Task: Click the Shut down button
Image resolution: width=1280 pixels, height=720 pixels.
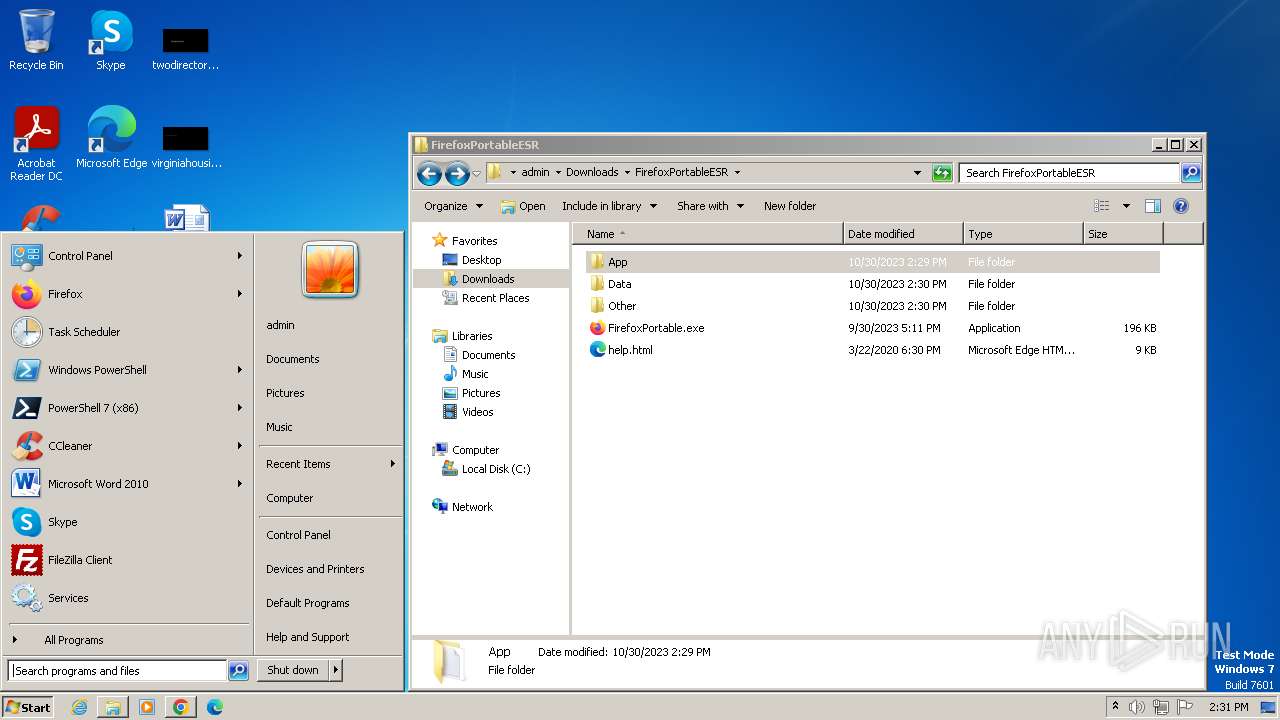Action: [293, 670]
